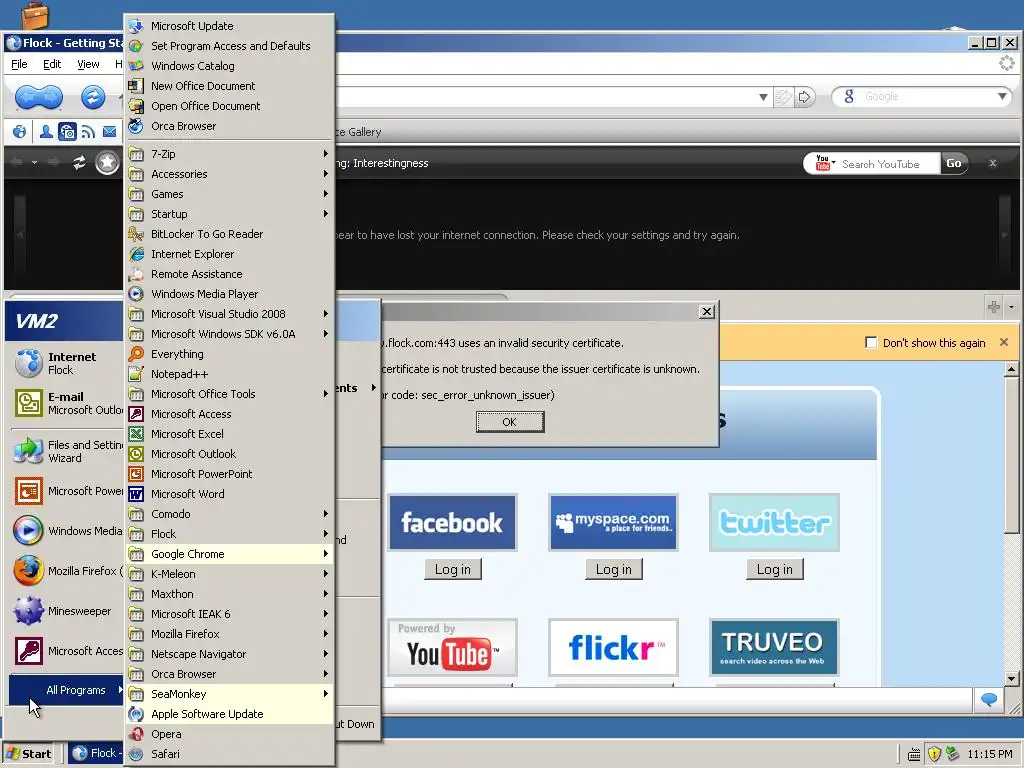
Task: Launch Internet Explorer from All Programs
Action: [230, 254]
